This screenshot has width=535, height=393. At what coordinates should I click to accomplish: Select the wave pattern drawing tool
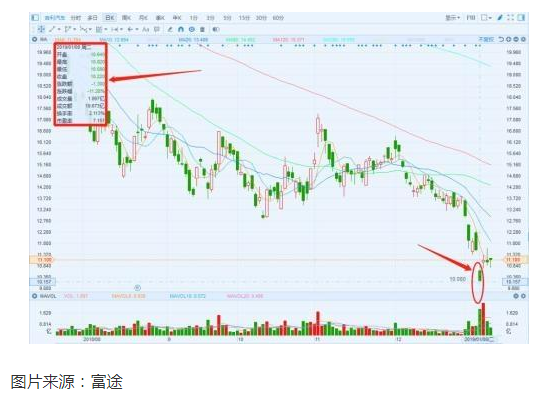(x=83, y=29)
